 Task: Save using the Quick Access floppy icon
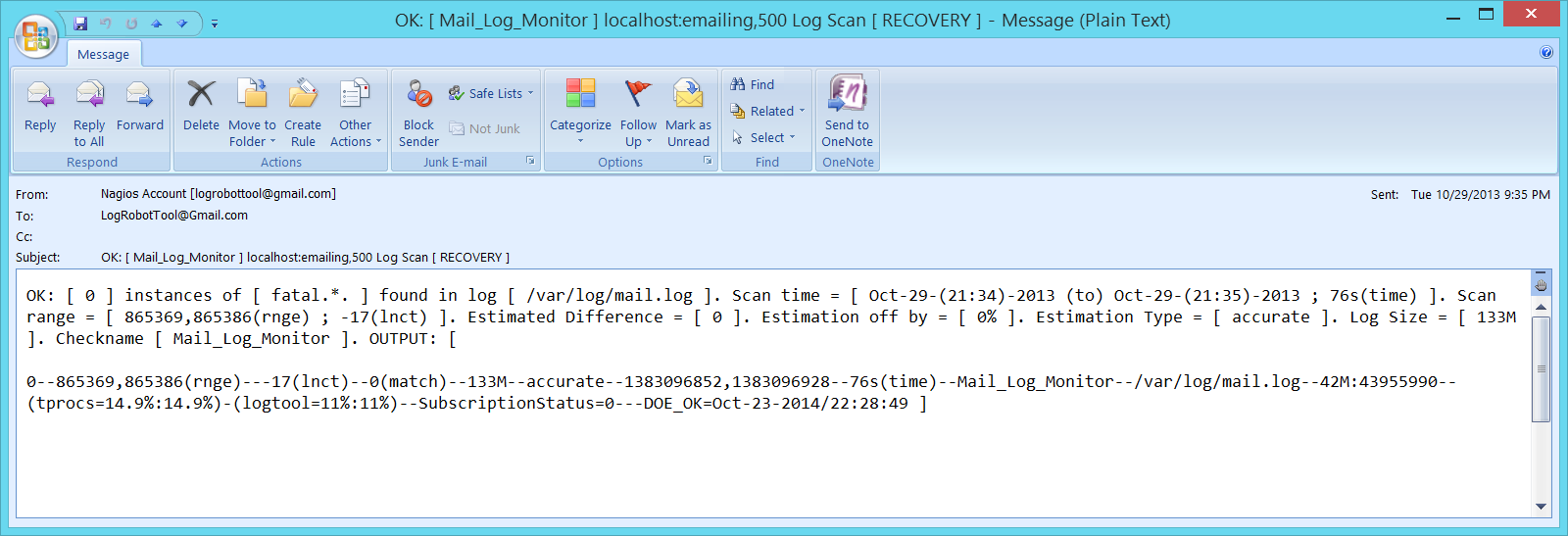point(80,24)
